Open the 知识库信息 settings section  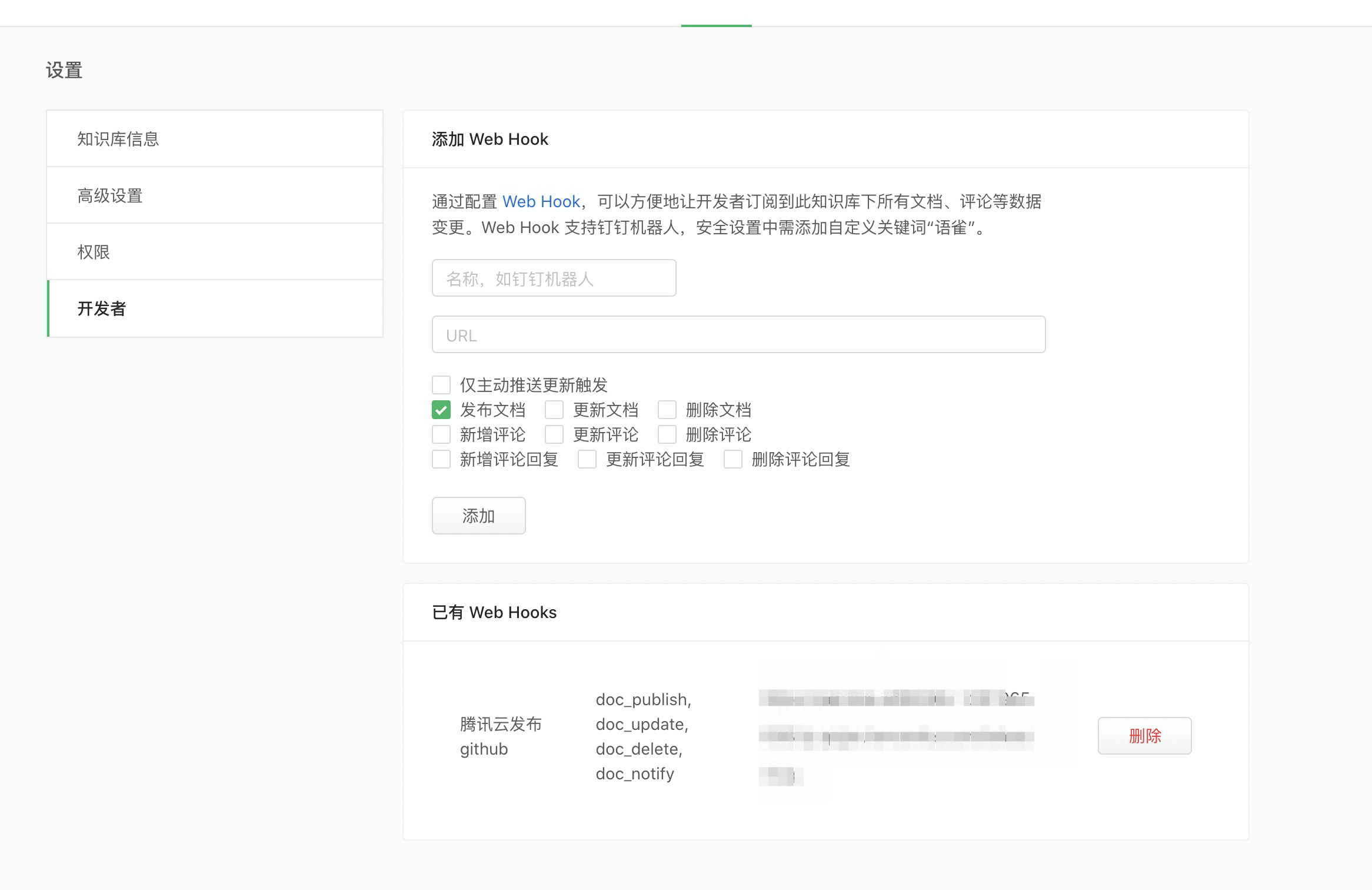[215, 139]
